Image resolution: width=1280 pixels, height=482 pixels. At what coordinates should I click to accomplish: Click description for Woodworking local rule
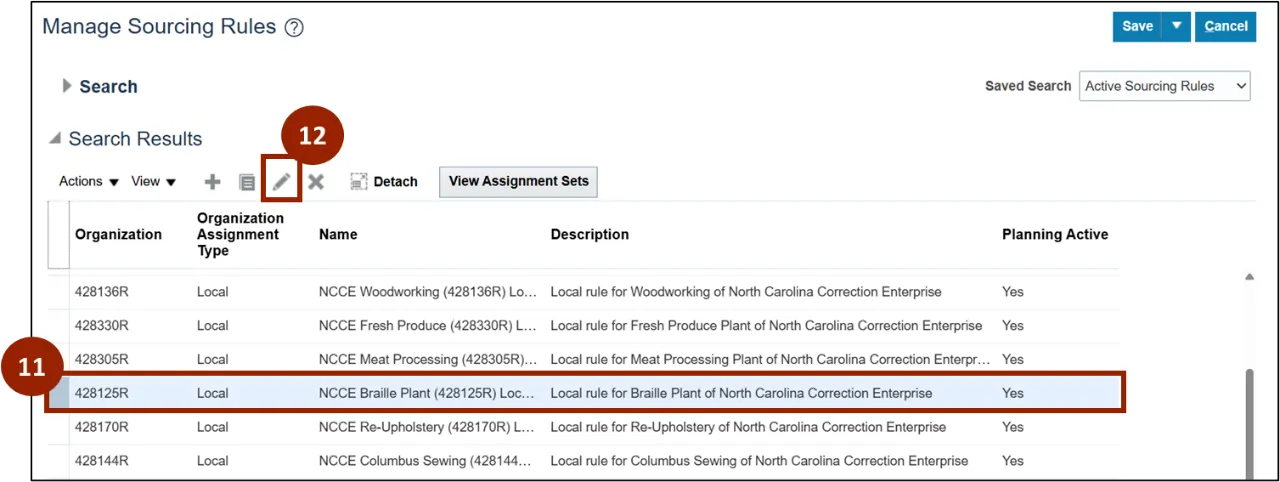746,292
